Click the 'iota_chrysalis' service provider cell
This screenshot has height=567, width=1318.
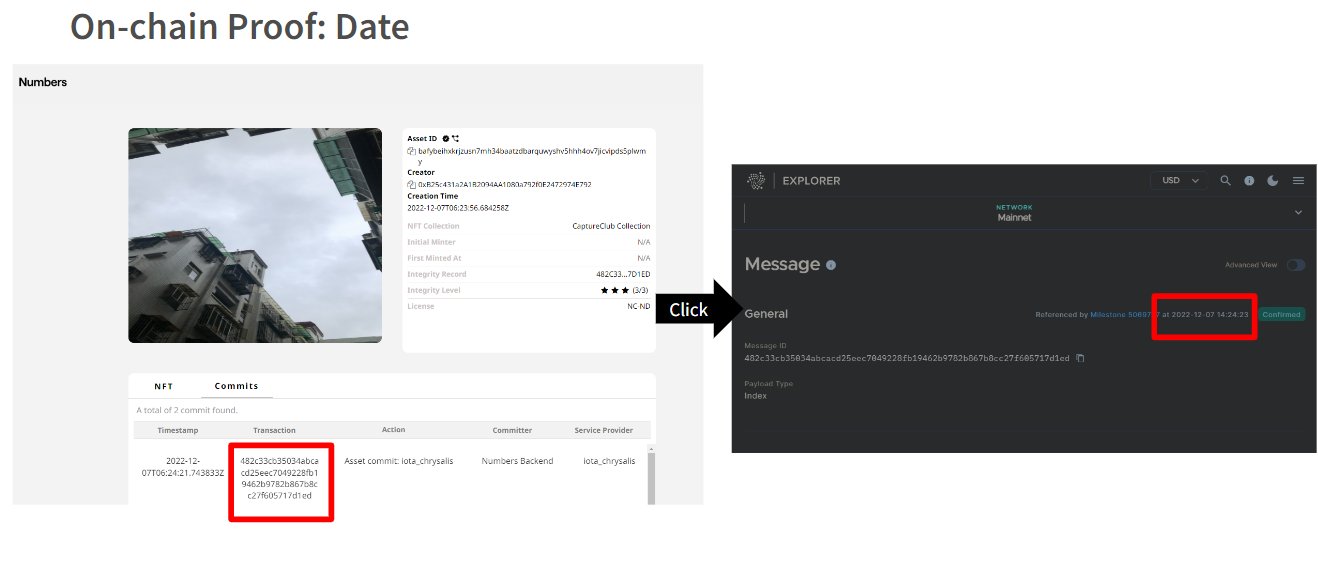point(608,461)
